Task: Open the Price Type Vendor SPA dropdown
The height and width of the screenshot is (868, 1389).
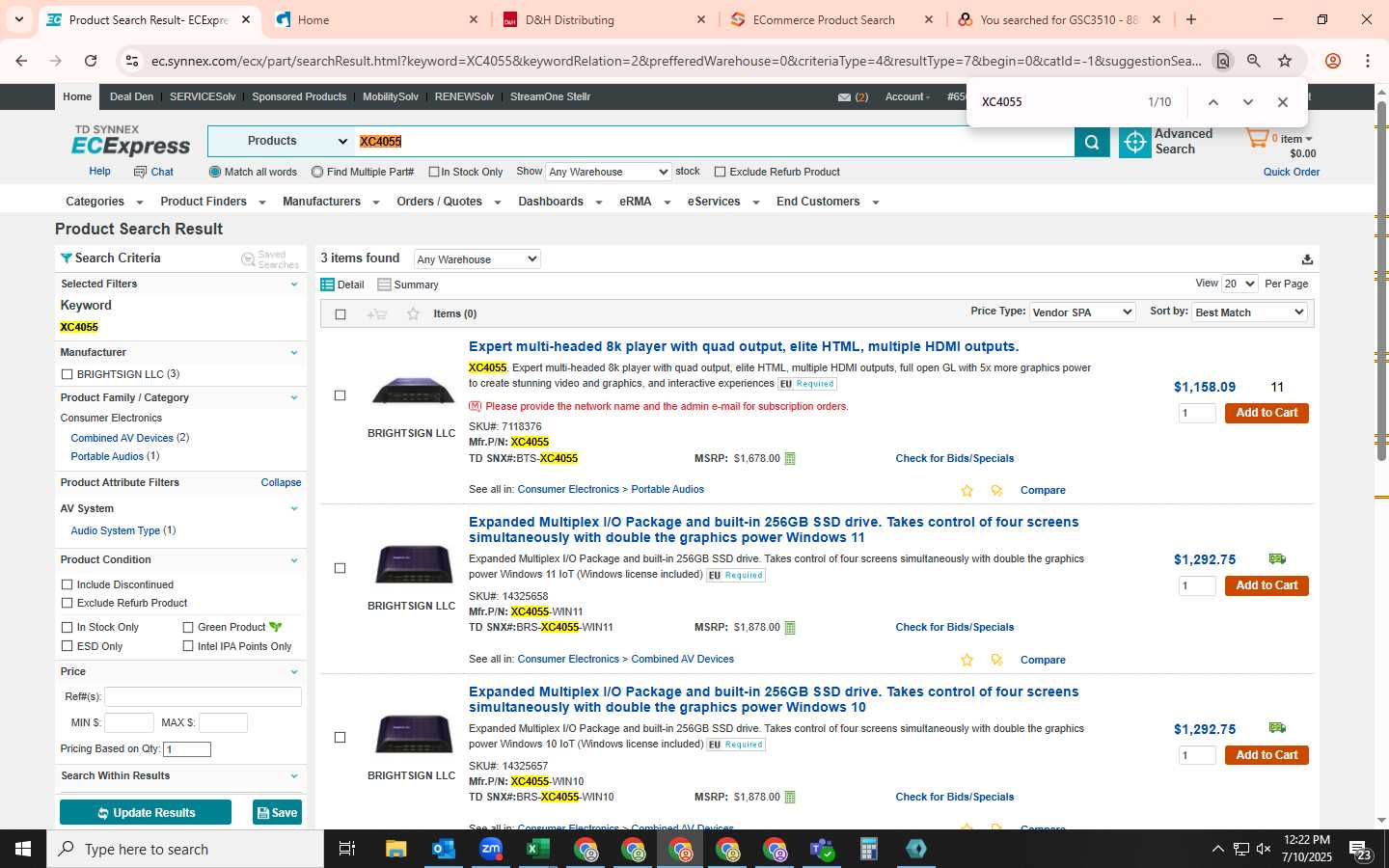Action: click(x=1081, y=312)
